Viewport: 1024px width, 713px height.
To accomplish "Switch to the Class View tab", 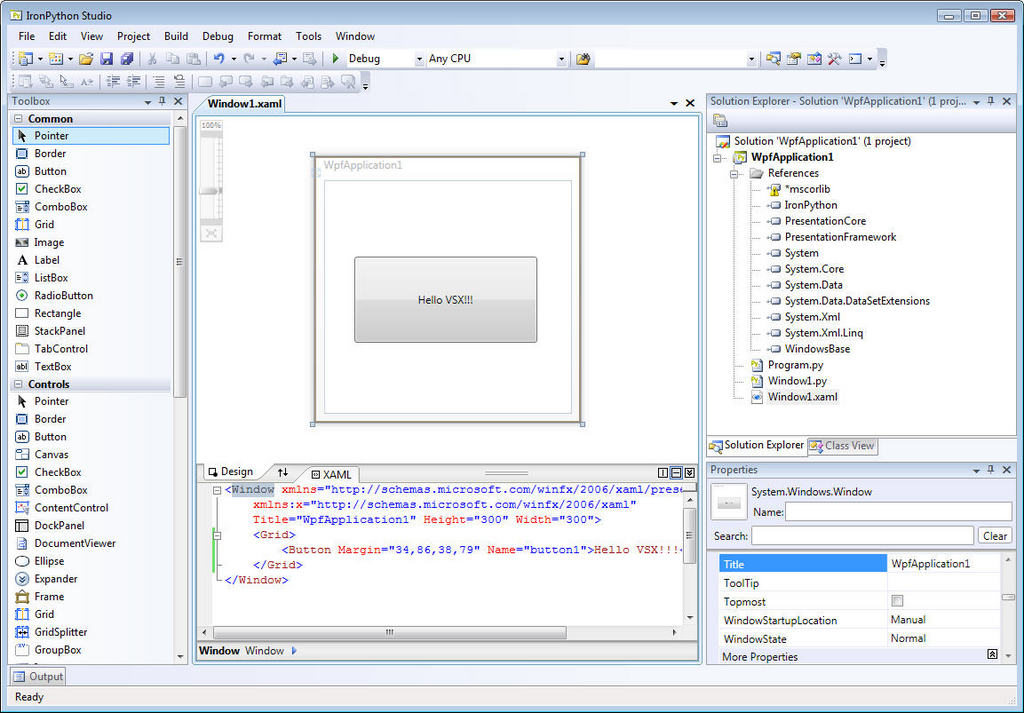I will click(842, 446).
